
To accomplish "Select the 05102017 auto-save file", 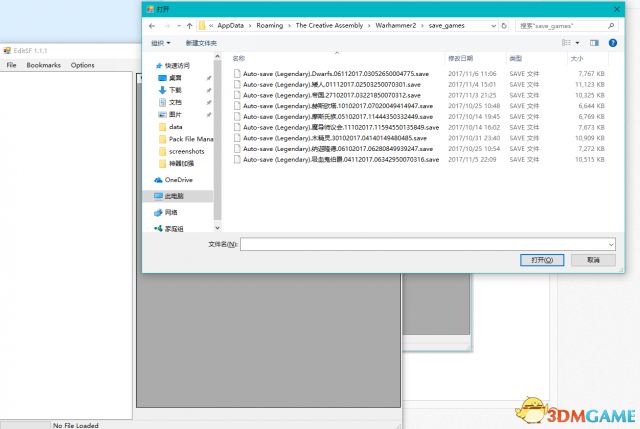I will [338, 117].
